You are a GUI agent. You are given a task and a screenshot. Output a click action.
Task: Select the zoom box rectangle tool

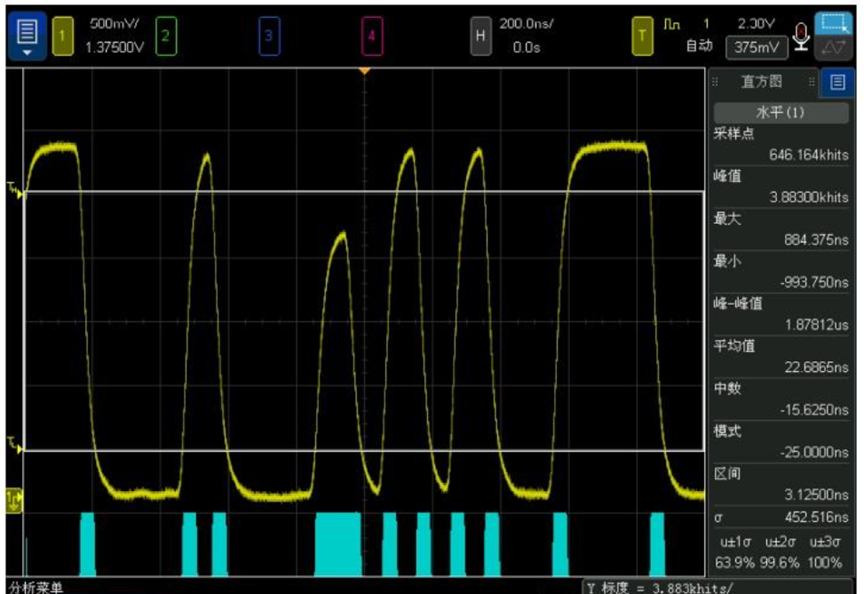(x=835, y=24)
